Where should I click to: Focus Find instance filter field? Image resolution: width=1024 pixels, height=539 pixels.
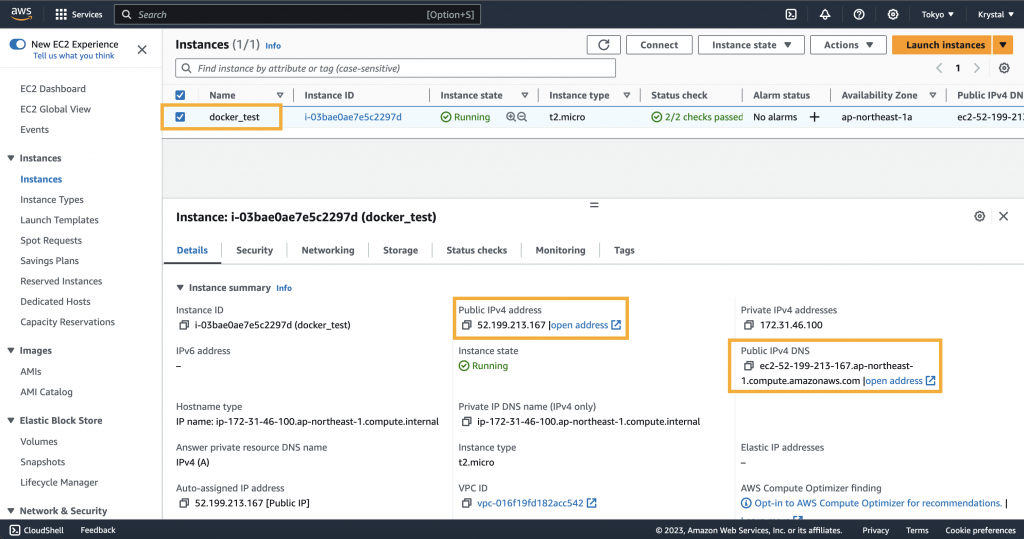click(x=395, y=68)
